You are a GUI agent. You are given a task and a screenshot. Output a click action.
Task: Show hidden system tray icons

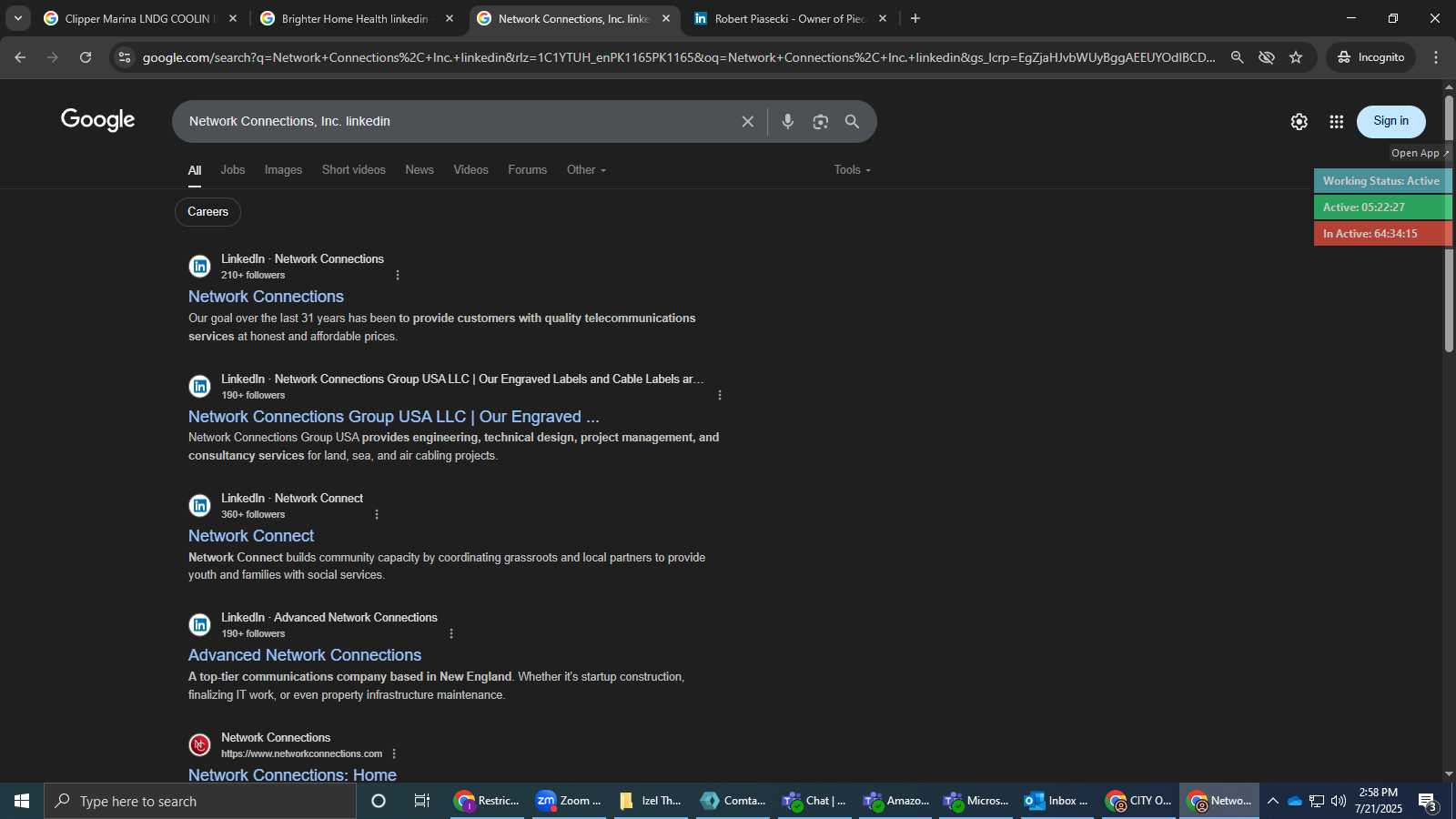1272,802
